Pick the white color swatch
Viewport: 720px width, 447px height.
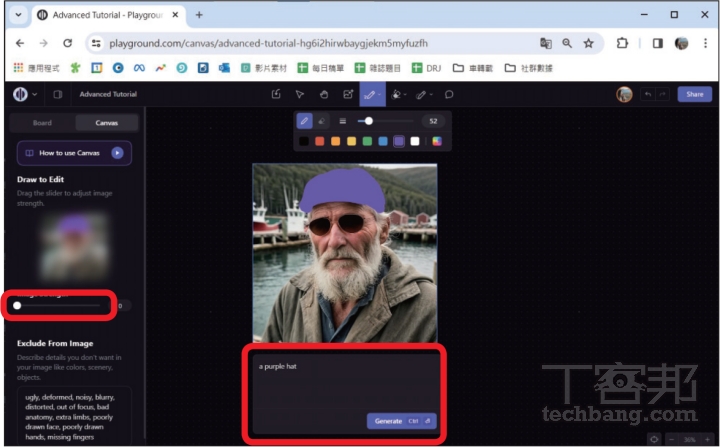415,141
